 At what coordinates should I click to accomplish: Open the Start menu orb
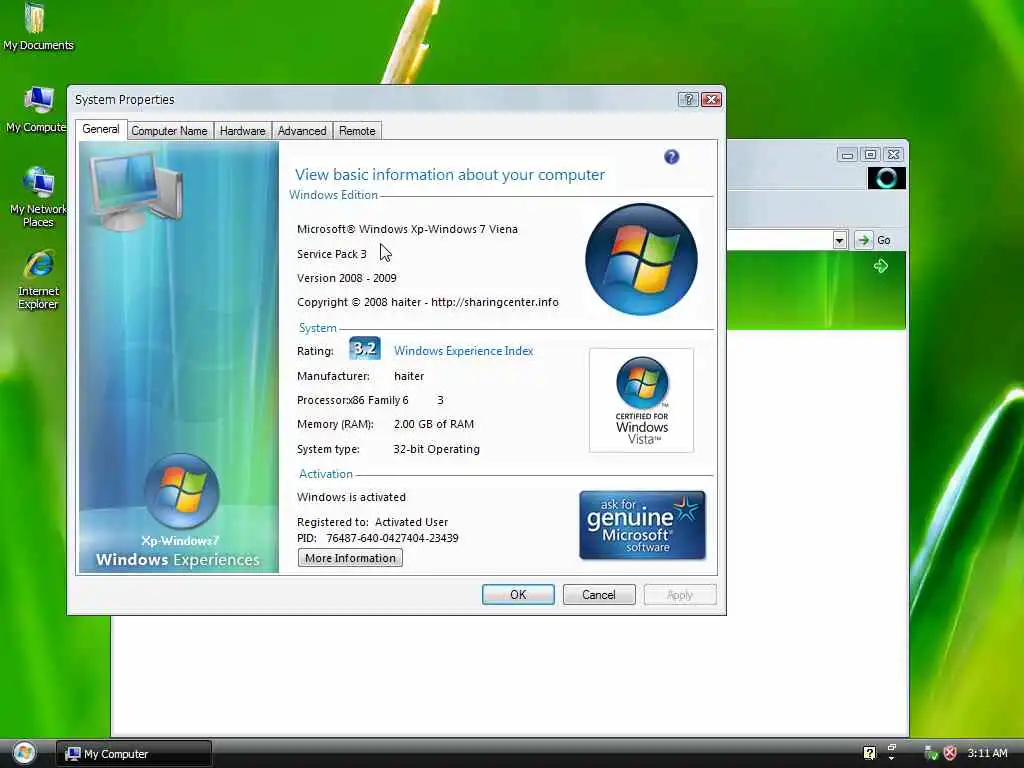coord(24,753)
